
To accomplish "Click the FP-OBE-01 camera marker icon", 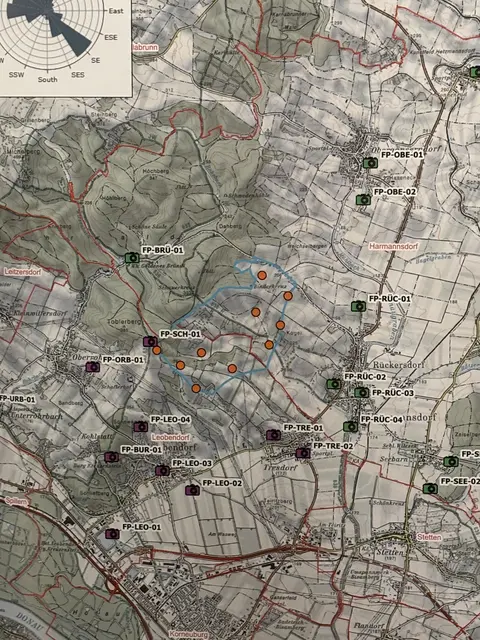I will (x=370, y=163).
